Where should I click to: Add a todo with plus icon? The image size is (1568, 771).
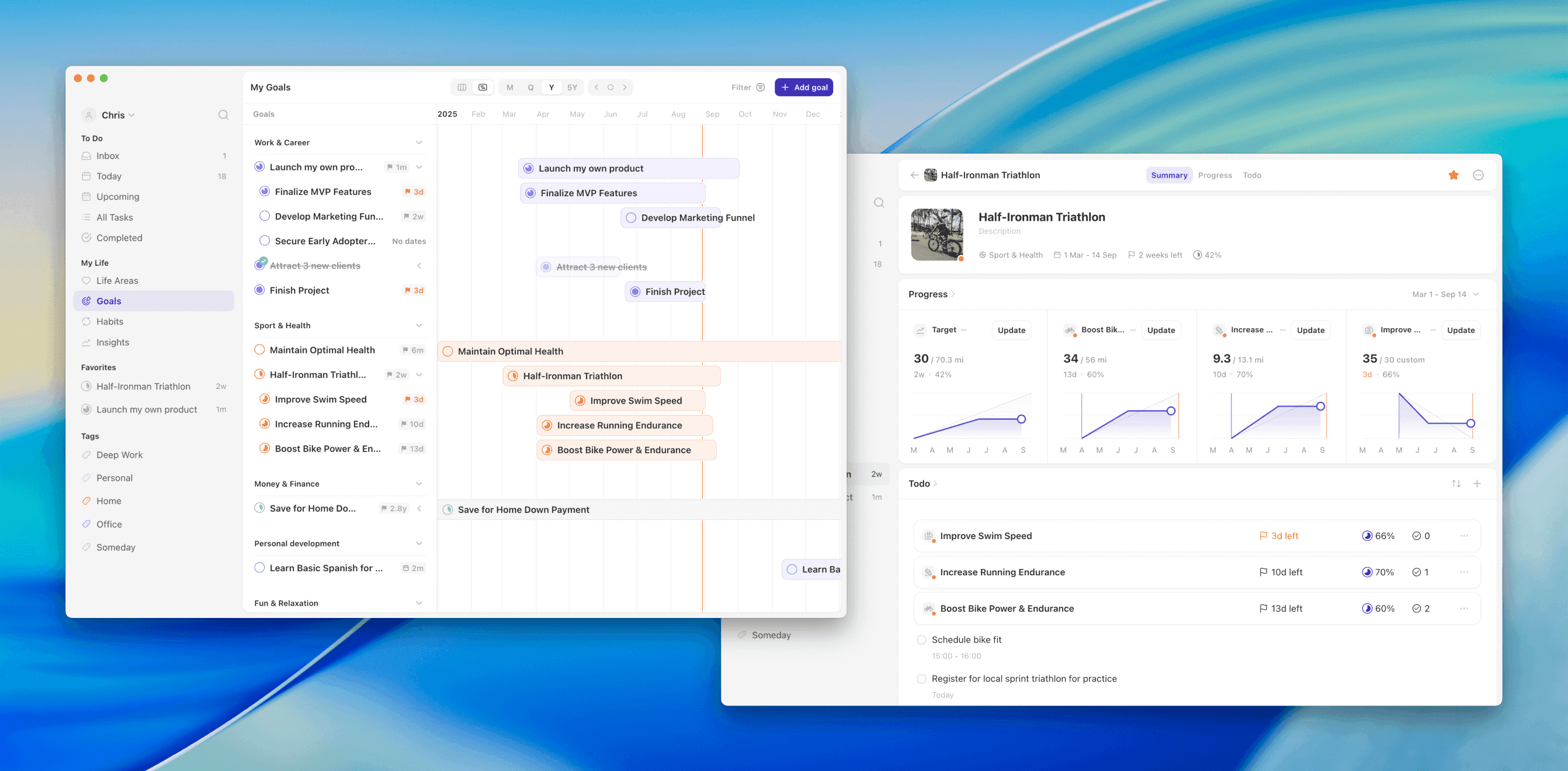(1477, 484)
